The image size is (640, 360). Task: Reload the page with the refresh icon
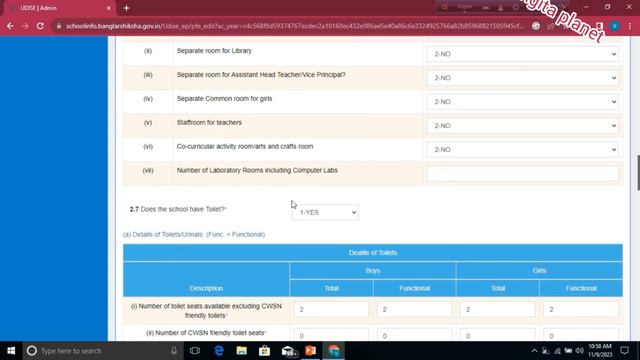[x=40, y=26]
